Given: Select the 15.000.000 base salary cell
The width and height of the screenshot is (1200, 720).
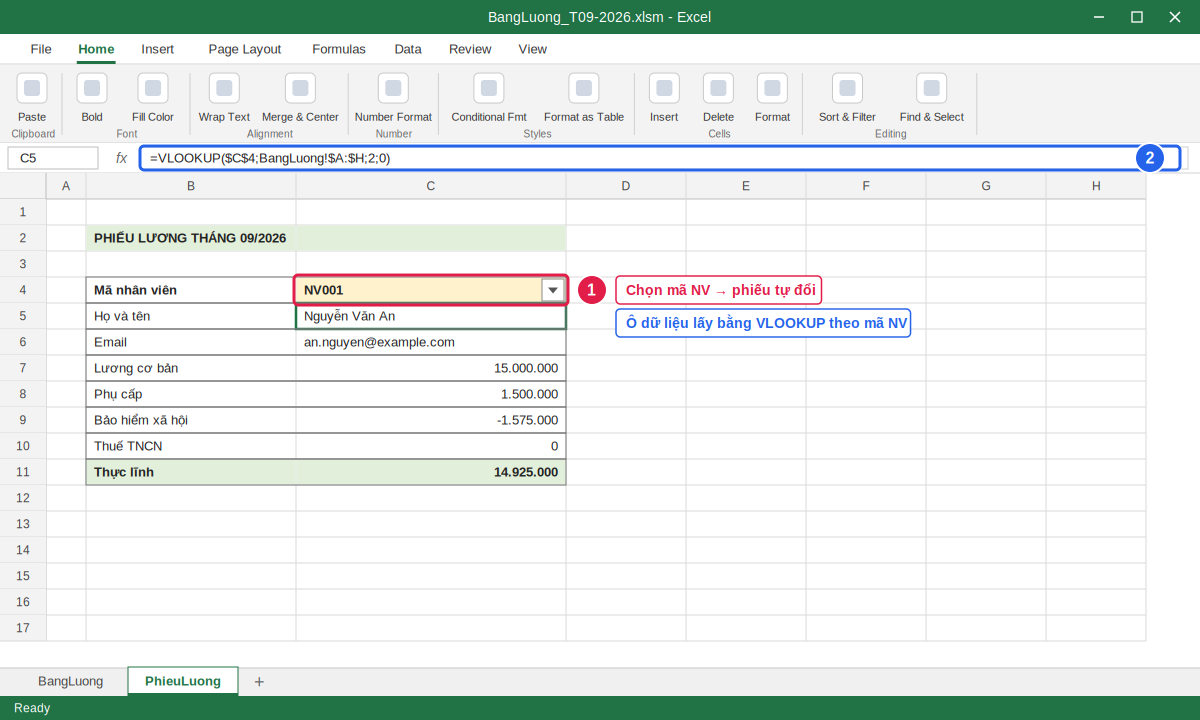Looking at the screenshot, I should 431,368.
